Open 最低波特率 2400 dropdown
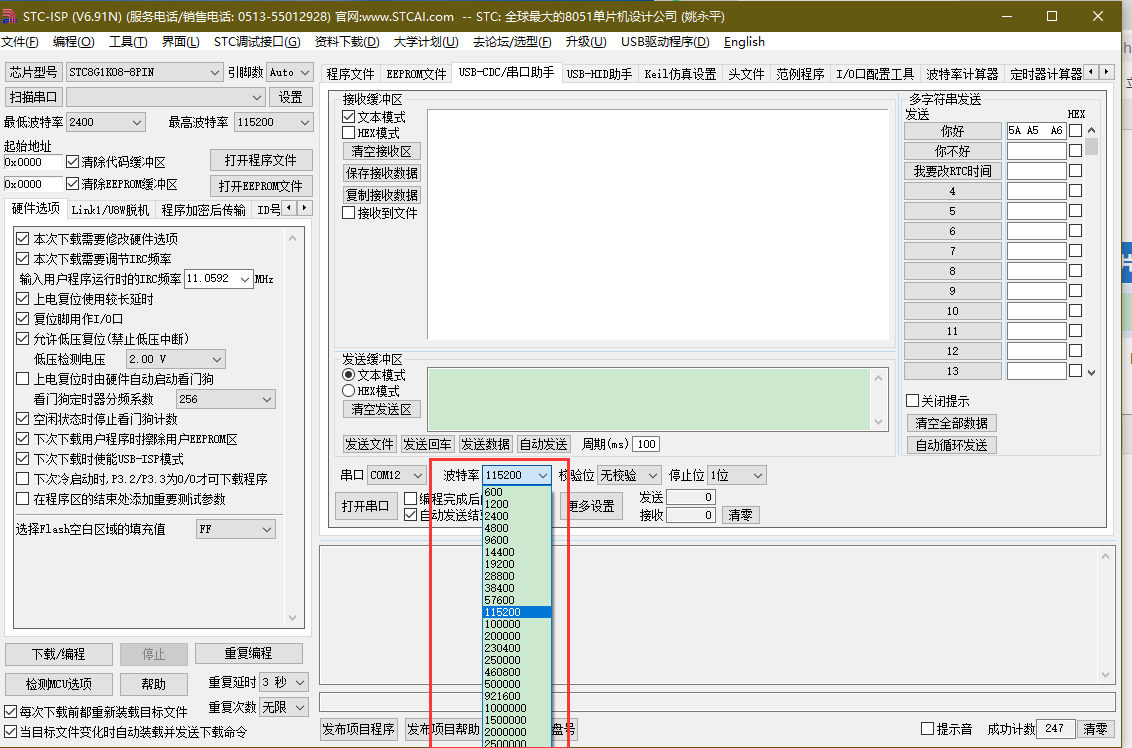This screenshot has width=1132, height=748. click(105, 122)
